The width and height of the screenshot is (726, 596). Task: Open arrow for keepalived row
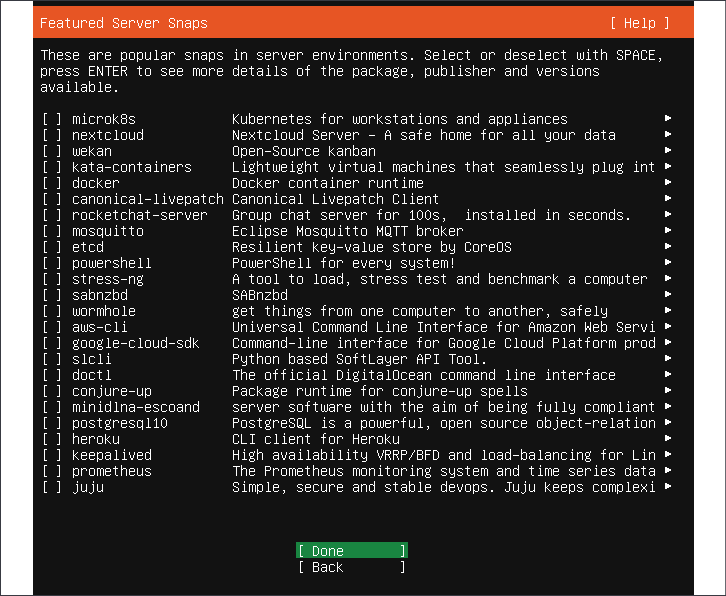pos(668,454)
